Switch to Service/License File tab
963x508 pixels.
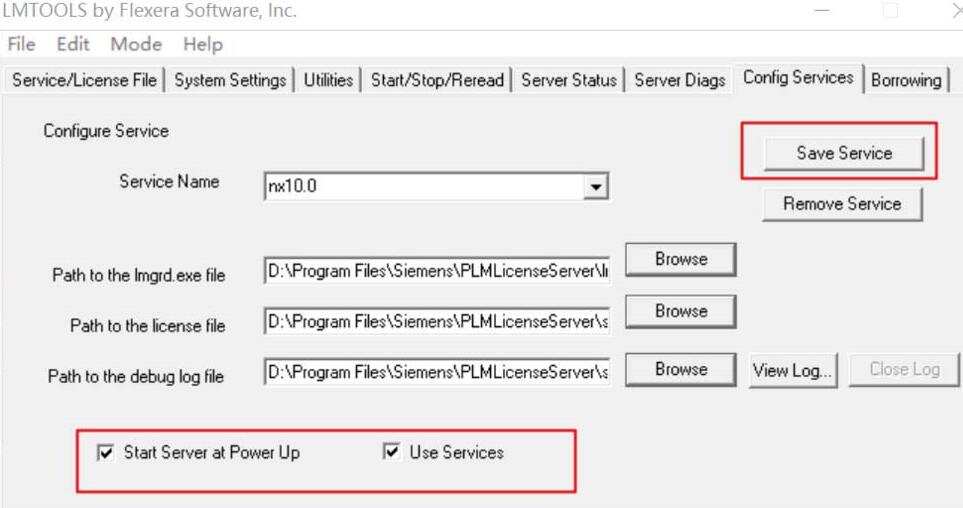tap(84, 80)
